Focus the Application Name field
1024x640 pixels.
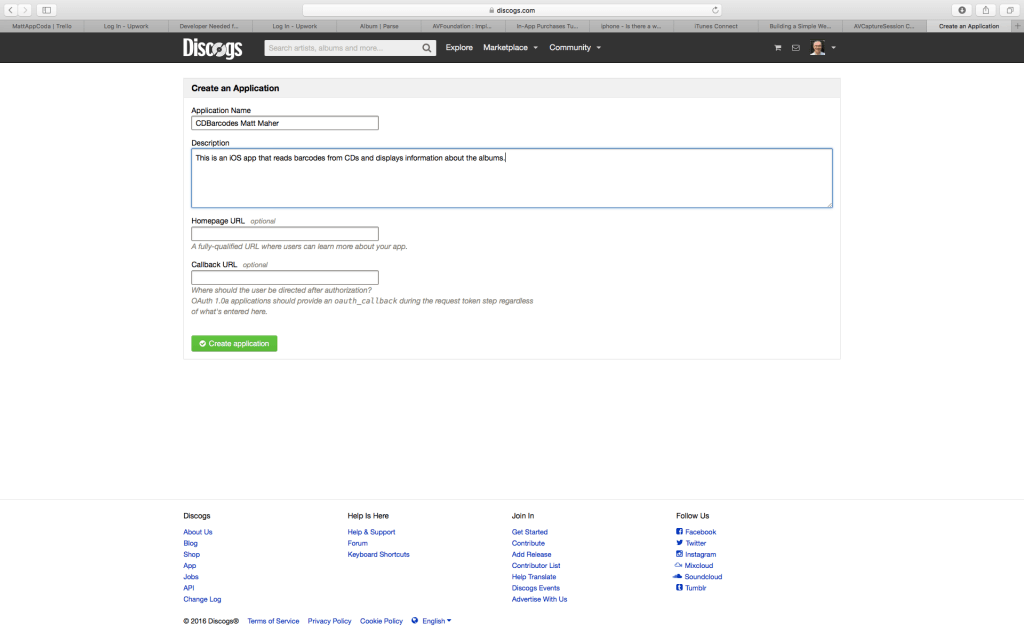pyautogui.click(x=285, y=123)
